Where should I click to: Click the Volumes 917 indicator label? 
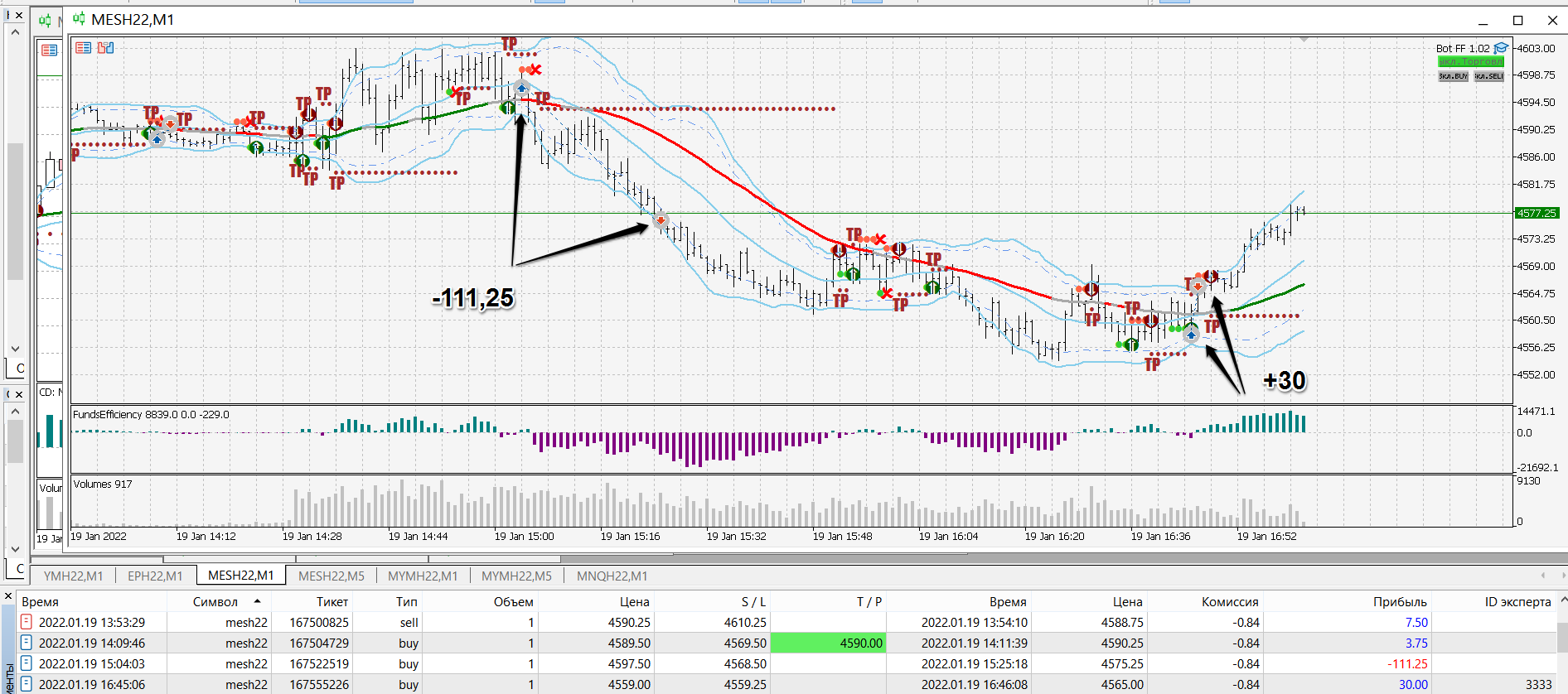pos(103,484)
